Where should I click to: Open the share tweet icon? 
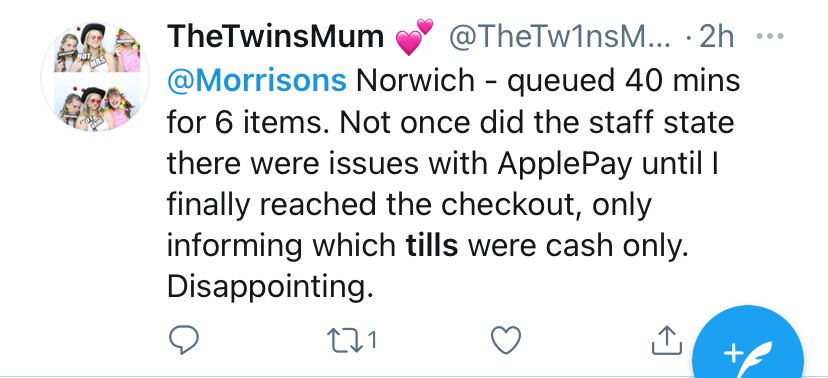pos(667,339)
